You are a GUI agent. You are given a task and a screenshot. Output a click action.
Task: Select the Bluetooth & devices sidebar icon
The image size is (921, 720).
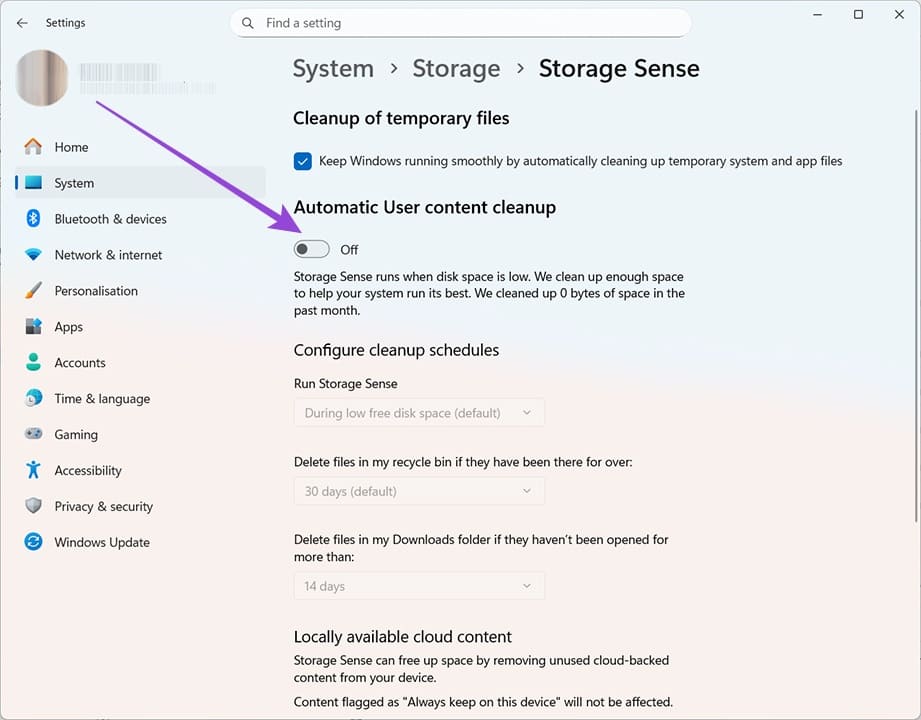tap(31, 219)
